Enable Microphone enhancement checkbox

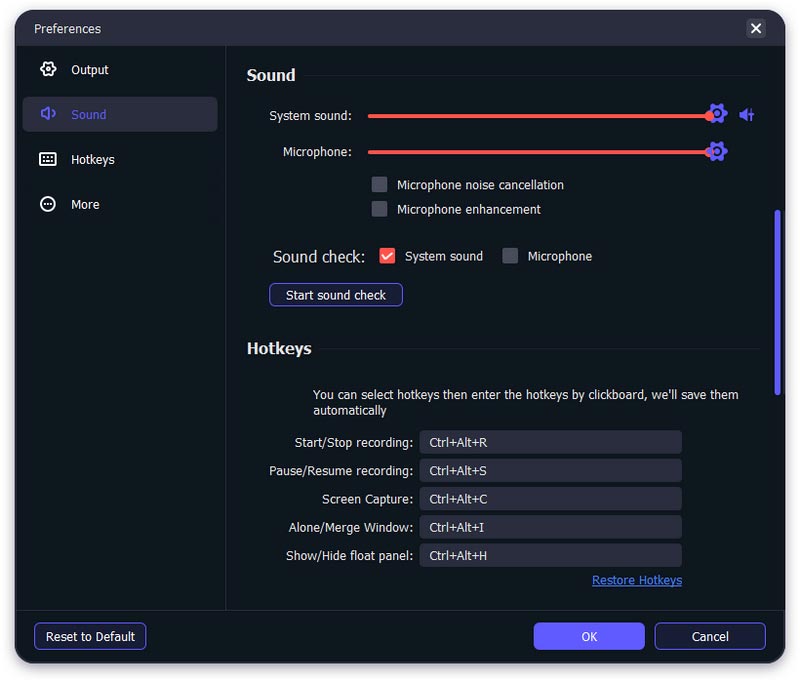coord(380,209)
